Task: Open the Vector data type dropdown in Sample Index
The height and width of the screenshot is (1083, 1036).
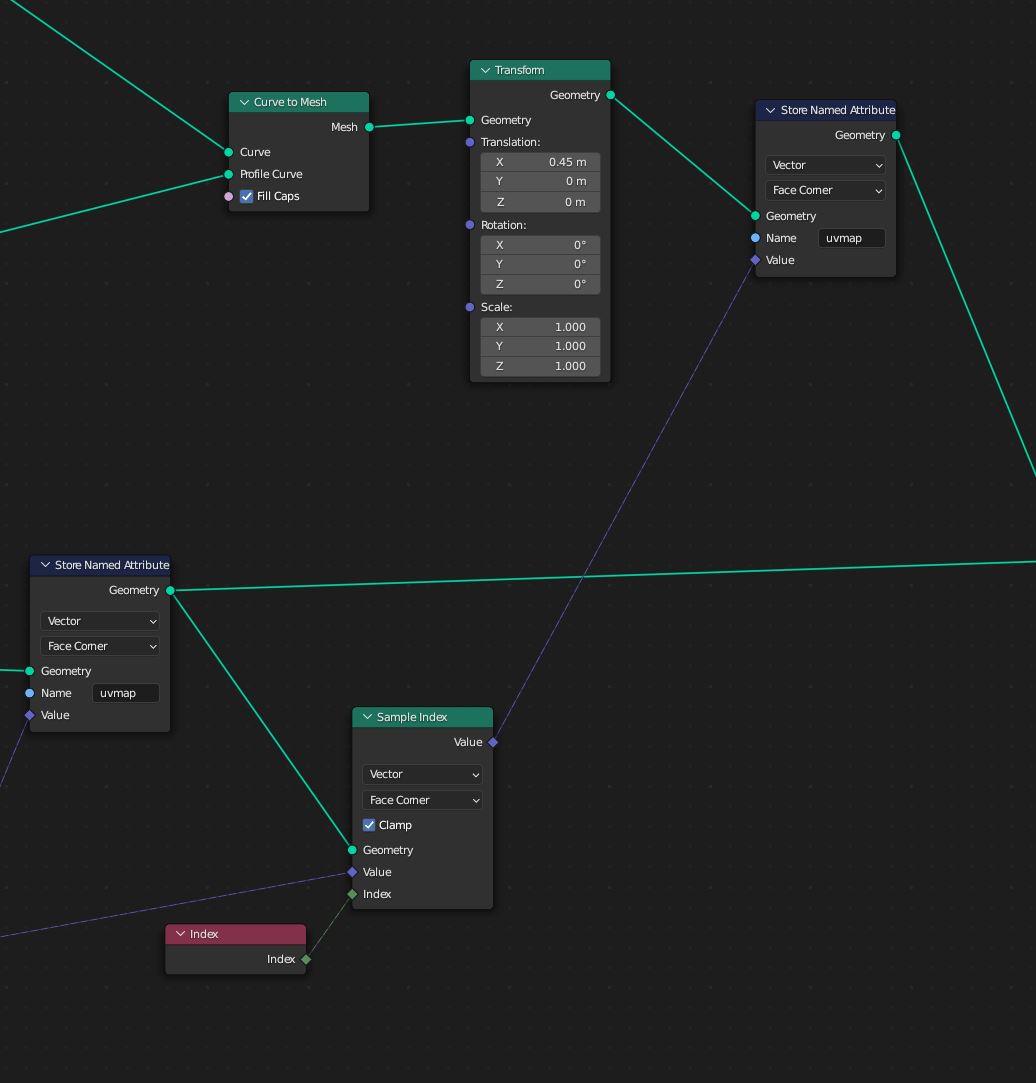Action: point(422,774)
